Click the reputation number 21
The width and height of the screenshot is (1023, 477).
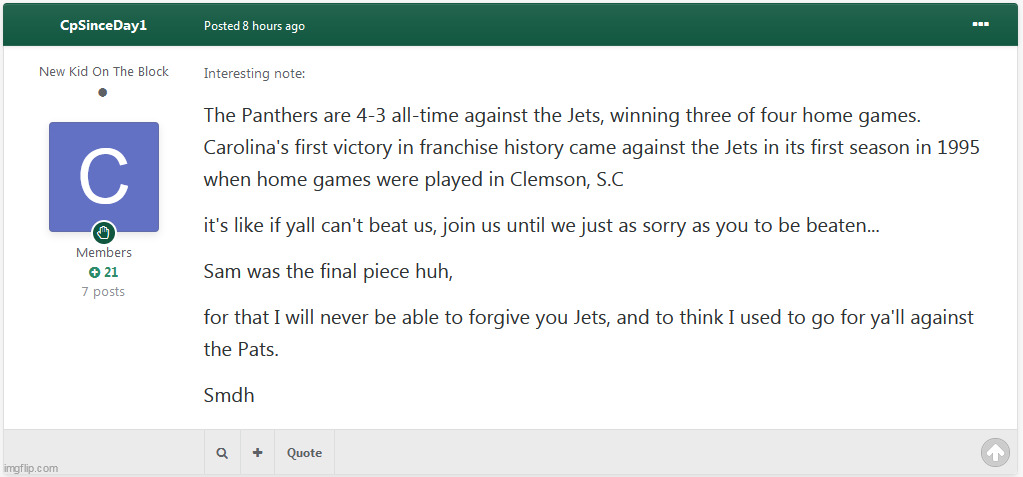tap(111, 272)
